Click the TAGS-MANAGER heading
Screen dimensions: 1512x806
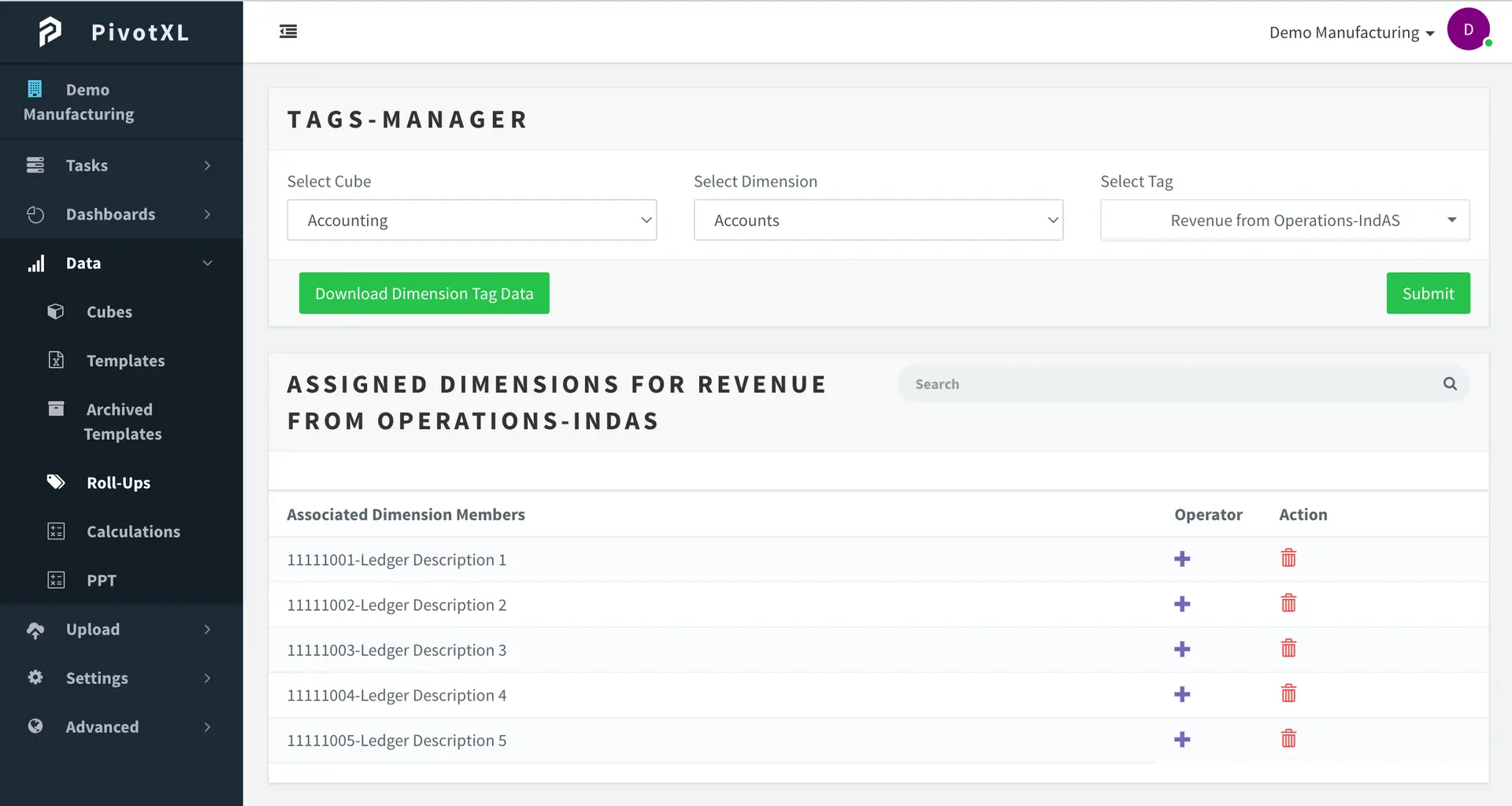coord(407,120)
